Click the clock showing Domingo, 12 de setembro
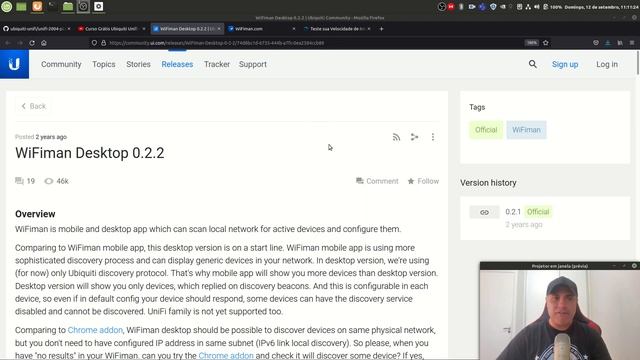 (x=602, y=7)
